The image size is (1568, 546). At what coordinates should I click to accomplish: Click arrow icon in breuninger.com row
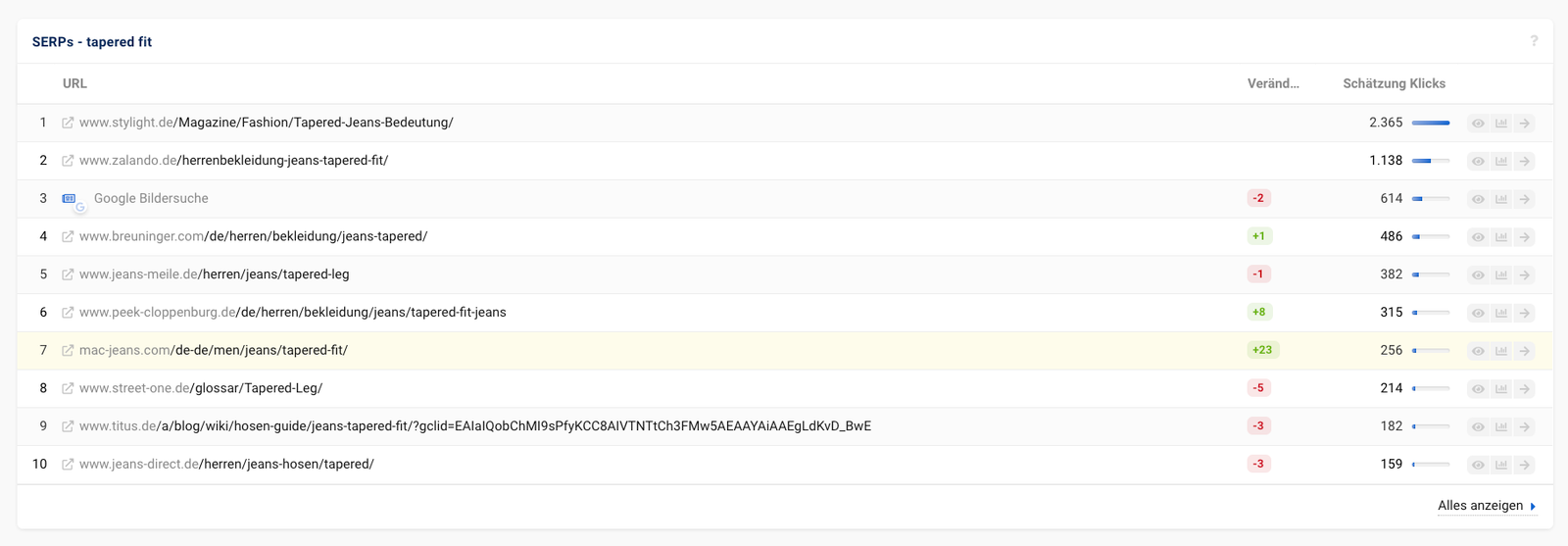click(1525, 237)
